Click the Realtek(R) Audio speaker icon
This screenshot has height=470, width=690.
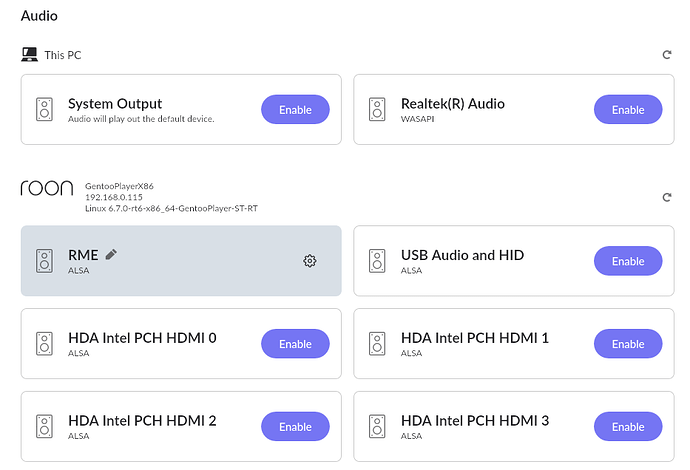pos(377,109)
